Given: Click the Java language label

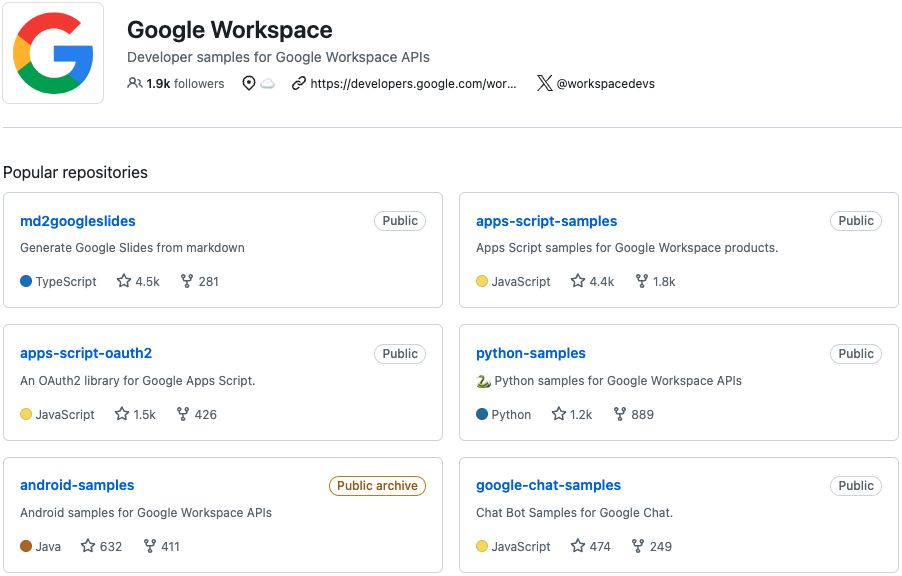Looking at the screenshot, I should (48, 546).
